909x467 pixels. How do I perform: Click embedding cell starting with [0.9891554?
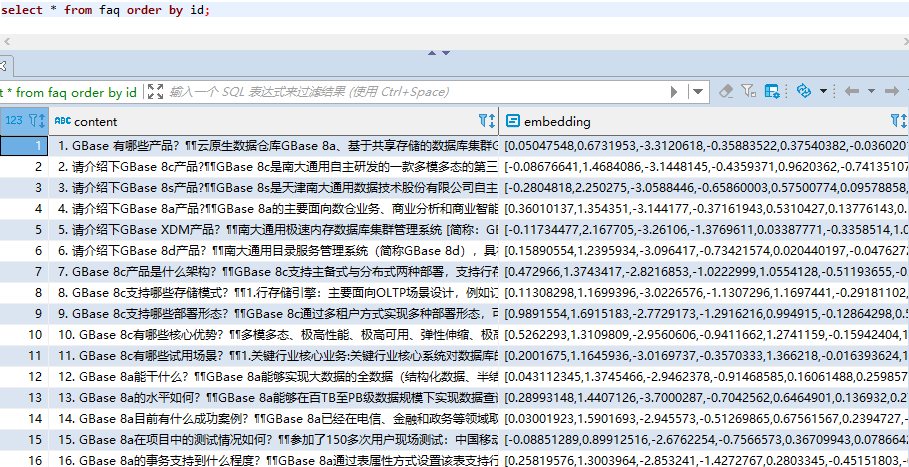(704, 313)
